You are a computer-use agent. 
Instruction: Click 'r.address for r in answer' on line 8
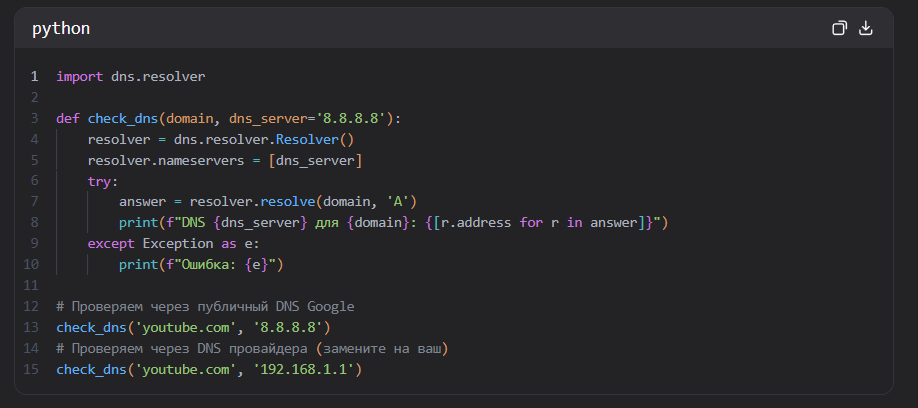[x=539, y=223]
